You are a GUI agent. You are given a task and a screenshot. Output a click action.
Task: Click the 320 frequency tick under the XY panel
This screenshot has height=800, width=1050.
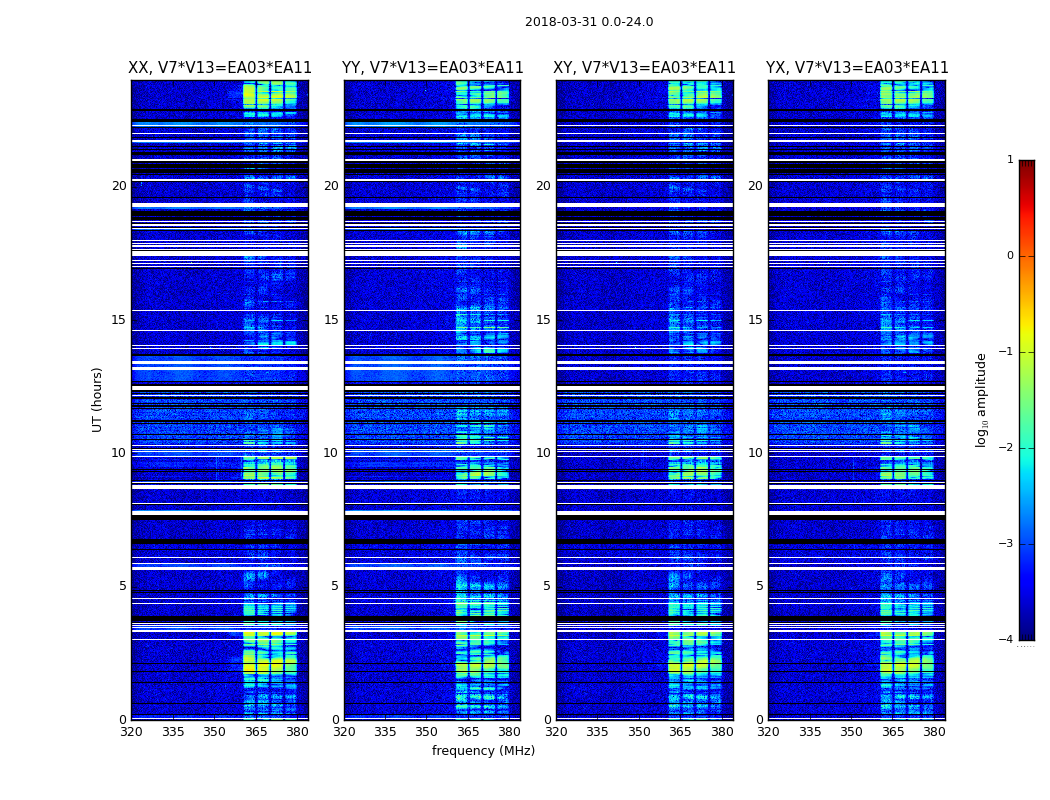(556, 732)
